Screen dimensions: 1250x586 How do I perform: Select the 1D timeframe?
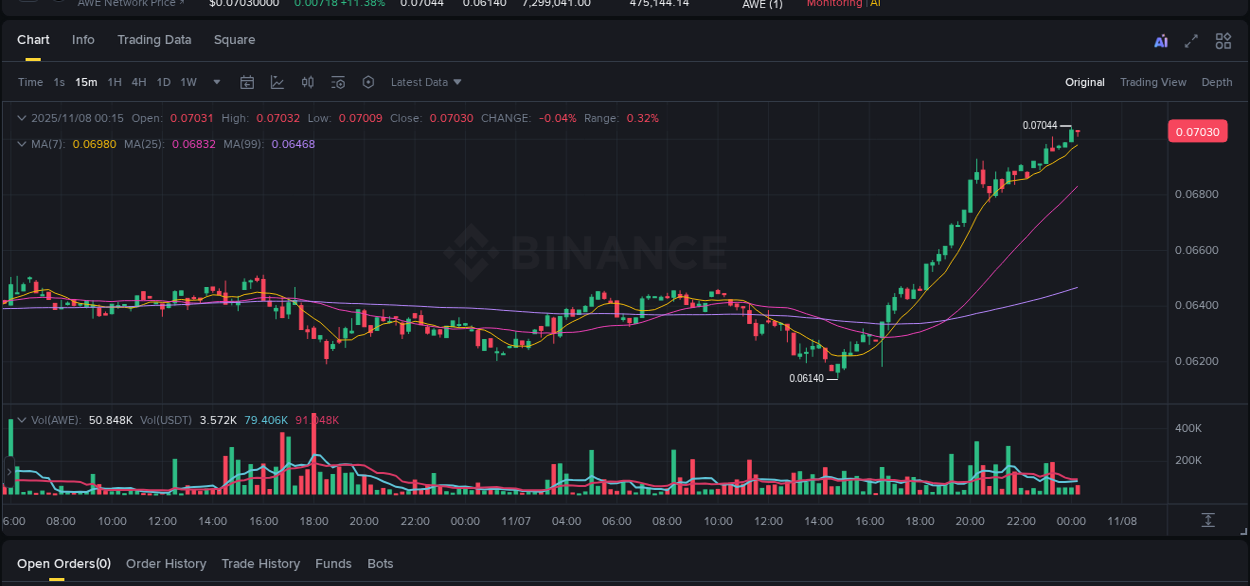tap(163, 82)
